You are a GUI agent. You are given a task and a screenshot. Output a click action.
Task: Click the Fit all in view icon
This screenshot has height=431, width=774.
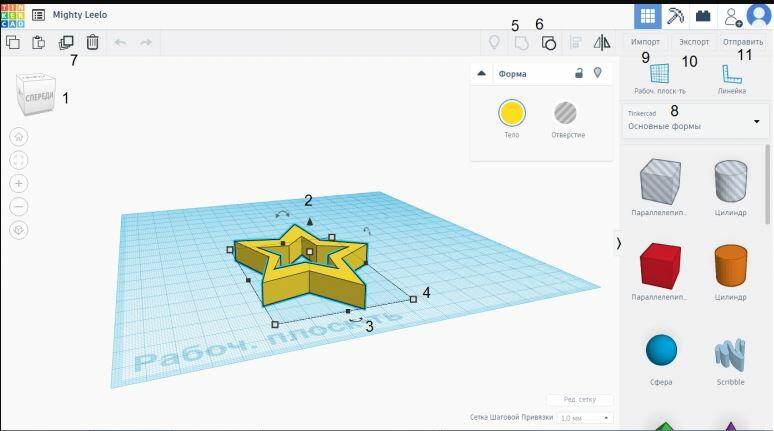pyautogui.click(x=19, y=160)
